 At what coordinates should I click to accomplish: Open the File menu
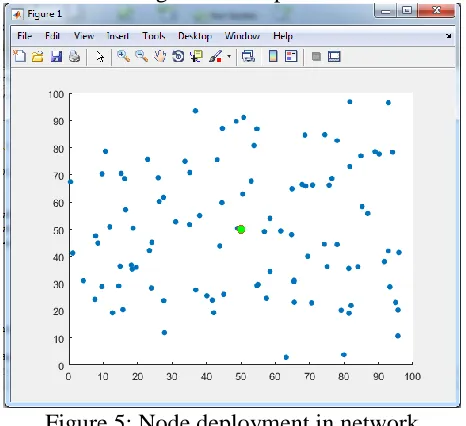[x=25, y=36]
